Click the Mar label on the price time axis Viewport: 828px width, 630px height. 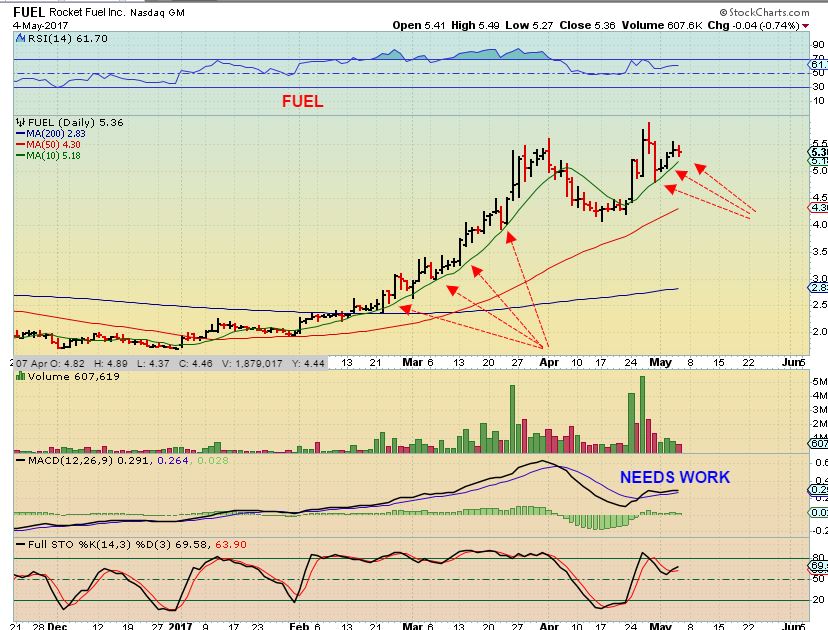click(412, 362)
